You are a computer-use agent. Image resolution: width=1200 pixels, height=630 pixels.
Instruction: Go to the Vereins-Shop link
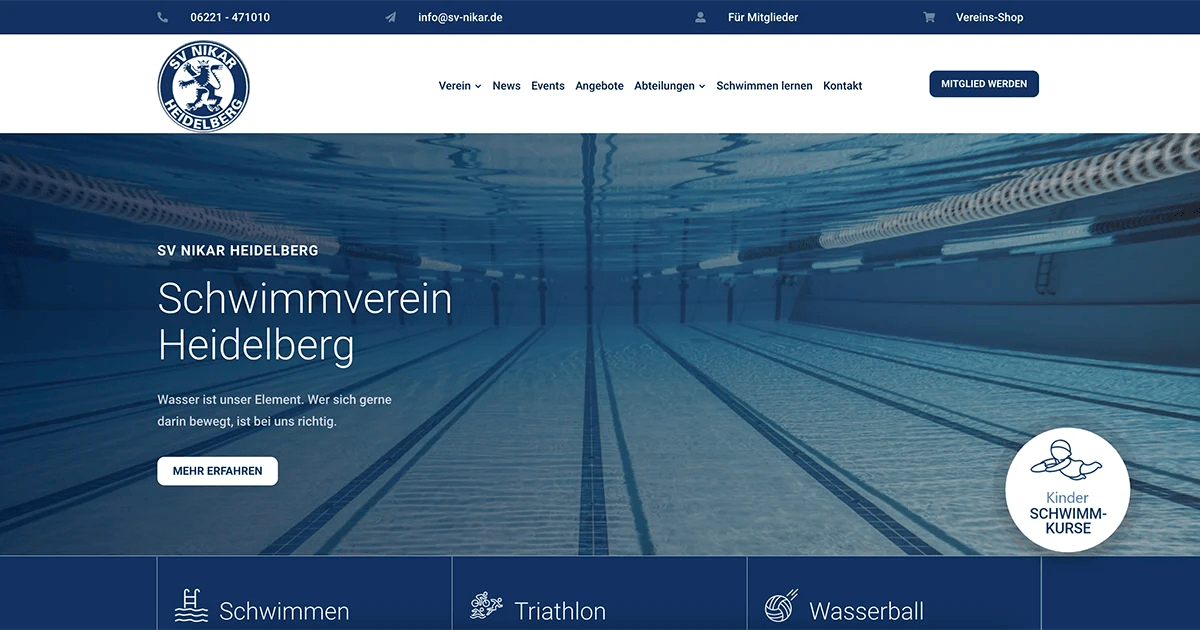[x=990, y=17]
